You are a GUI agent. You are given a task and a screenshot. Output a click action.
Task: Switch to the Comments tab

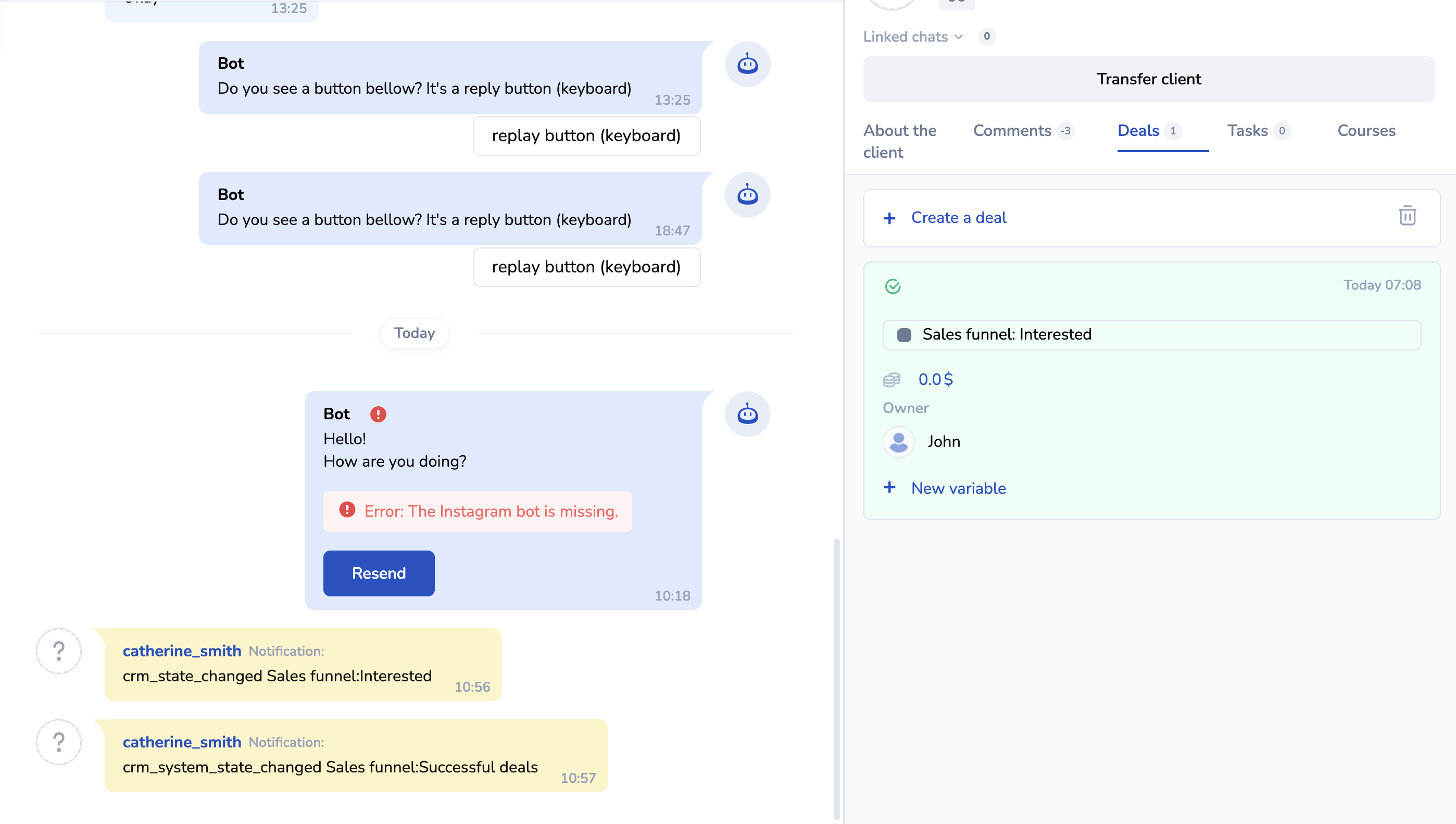[x=1012, y=131]
